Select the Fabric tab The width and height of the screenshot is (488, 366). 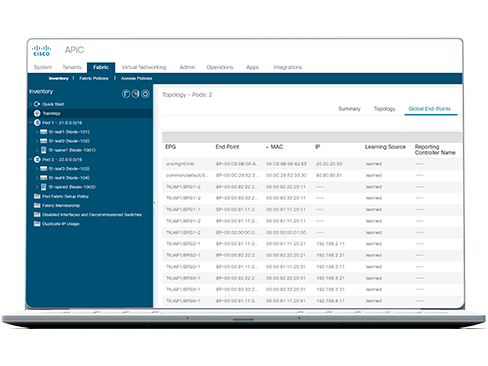pos(101,67)
